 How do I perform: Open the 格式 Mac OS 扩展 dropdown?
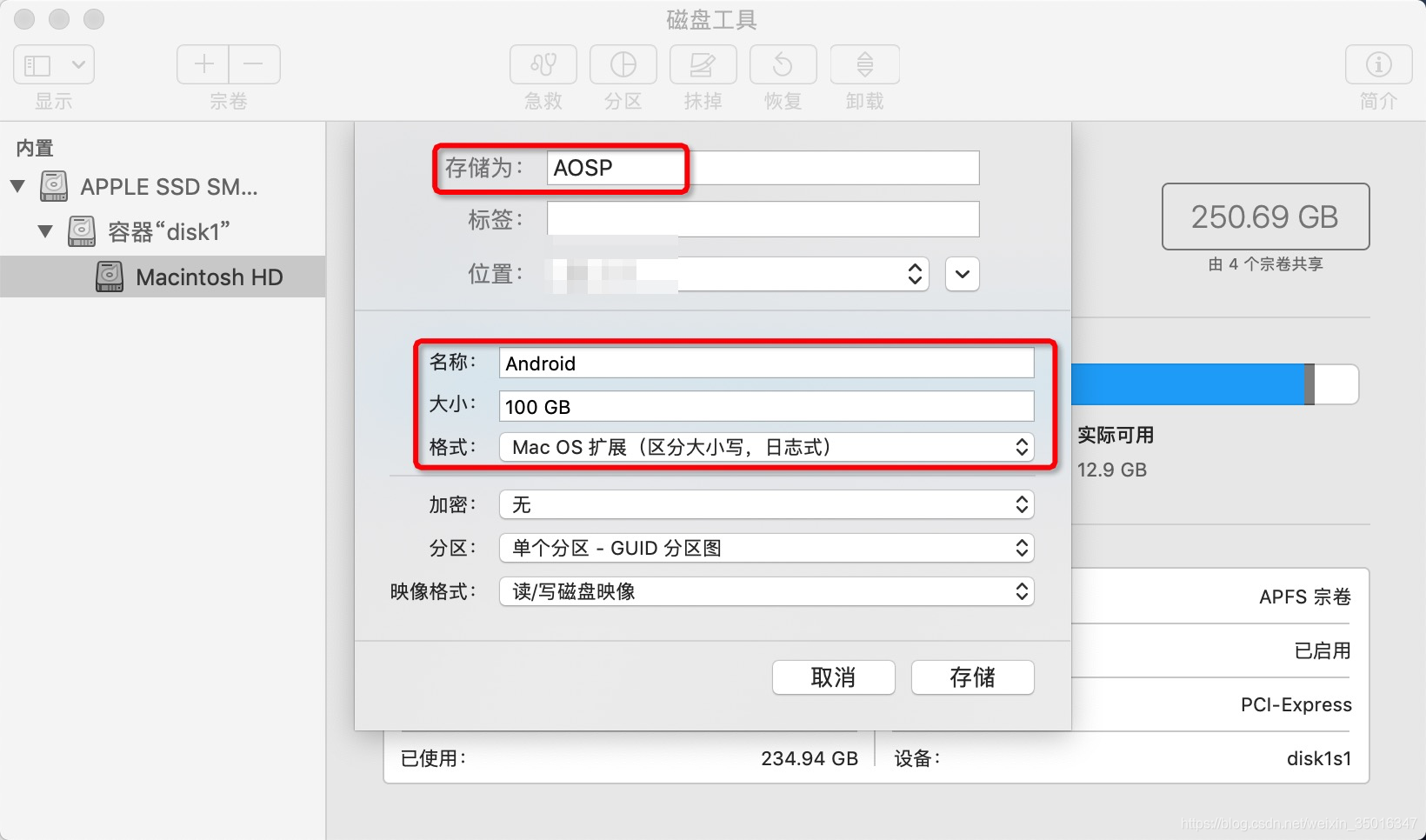(x=766, y=447)
